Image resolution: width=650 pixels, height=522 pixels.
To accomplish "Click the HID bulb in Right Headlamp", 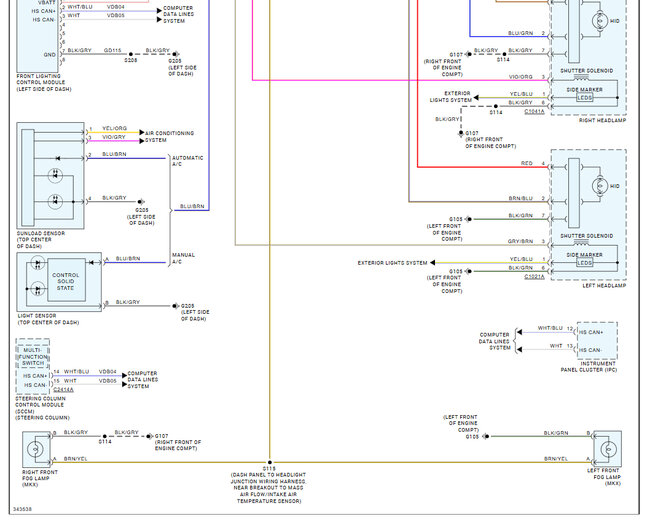I will 600,20.
